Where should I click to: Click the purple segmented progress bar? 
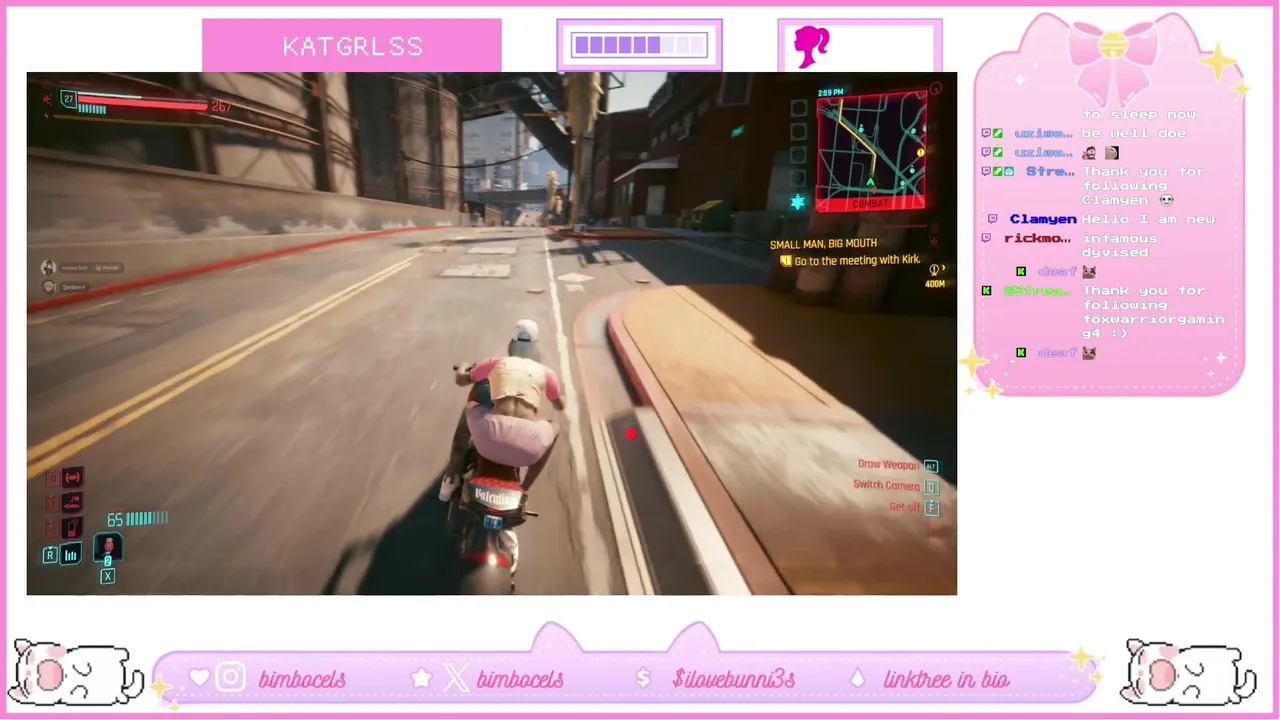point(640,45)
